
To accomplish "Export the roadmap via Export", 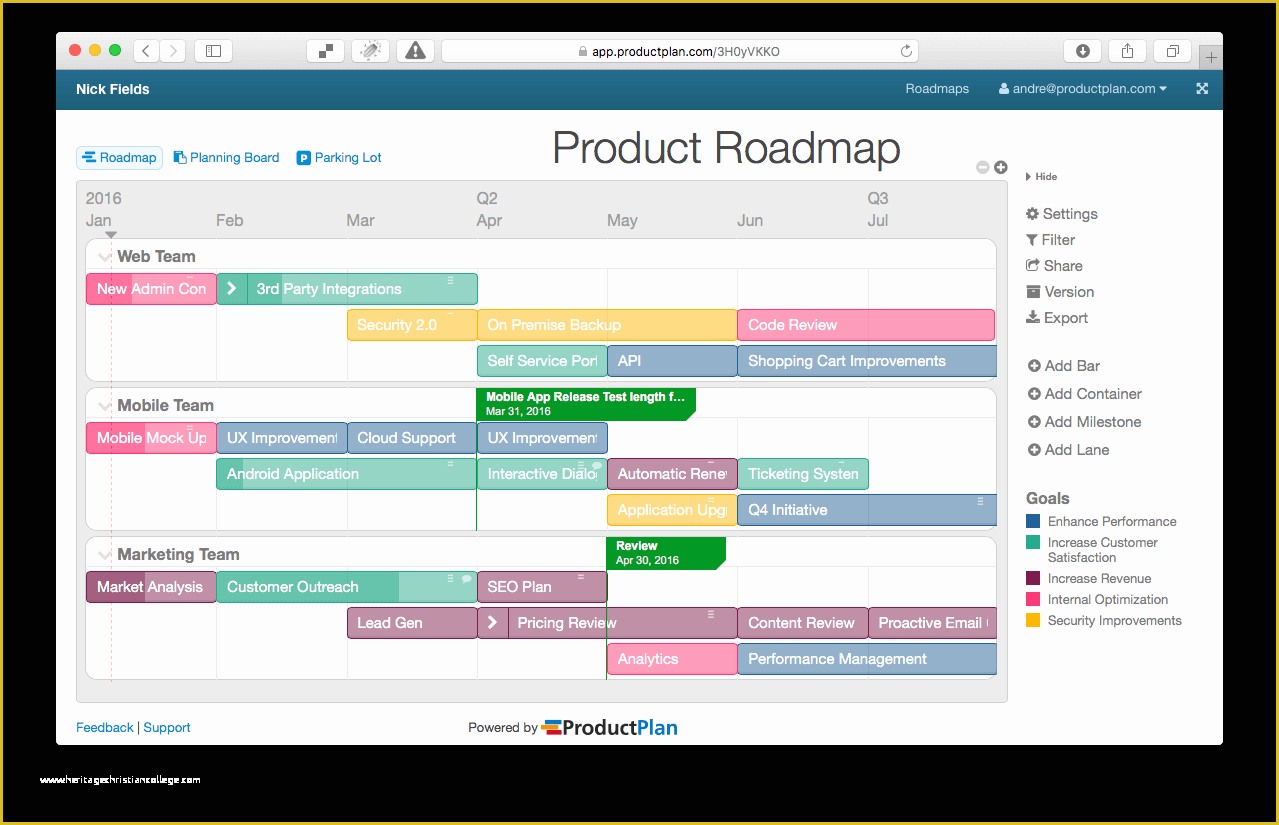I will pyautogui.click(x=1057, y=318).
